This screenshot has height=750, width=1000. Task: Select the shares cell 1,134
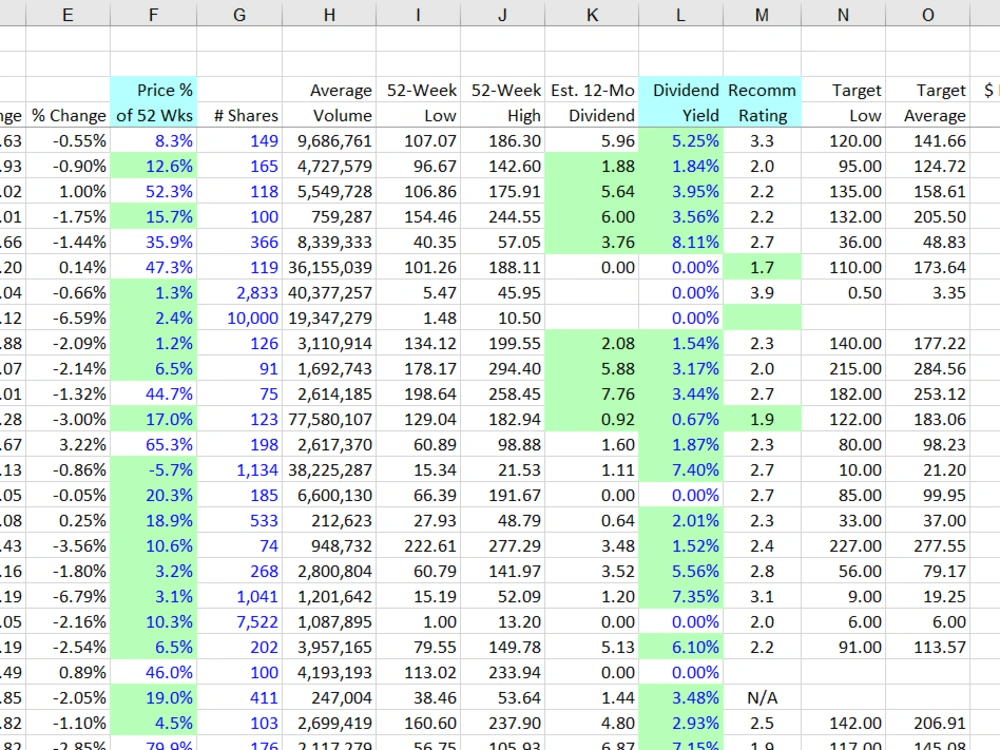(x=240, y=470)
